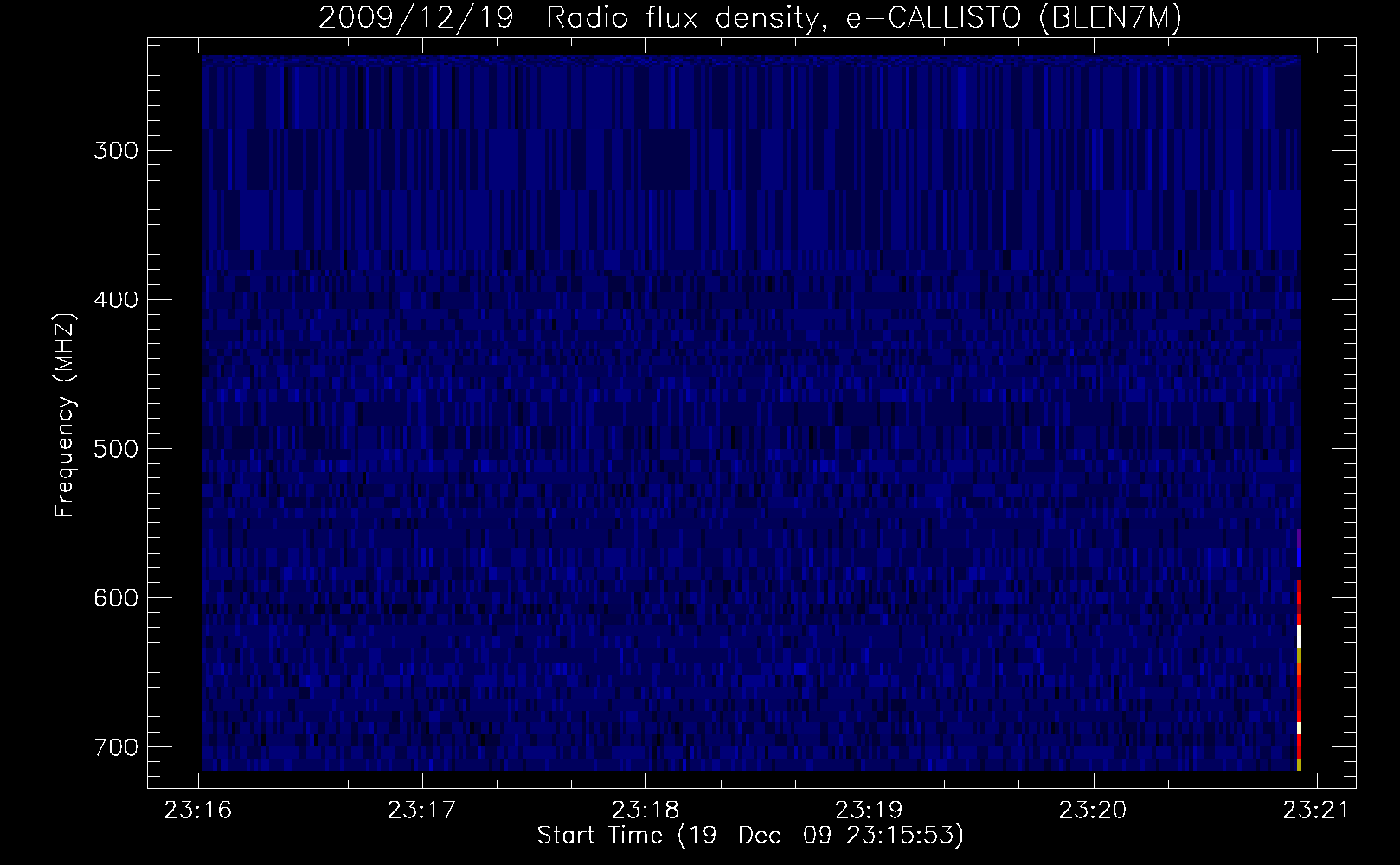
Task: Click the 700 frequency tick label
Action: 115,746
